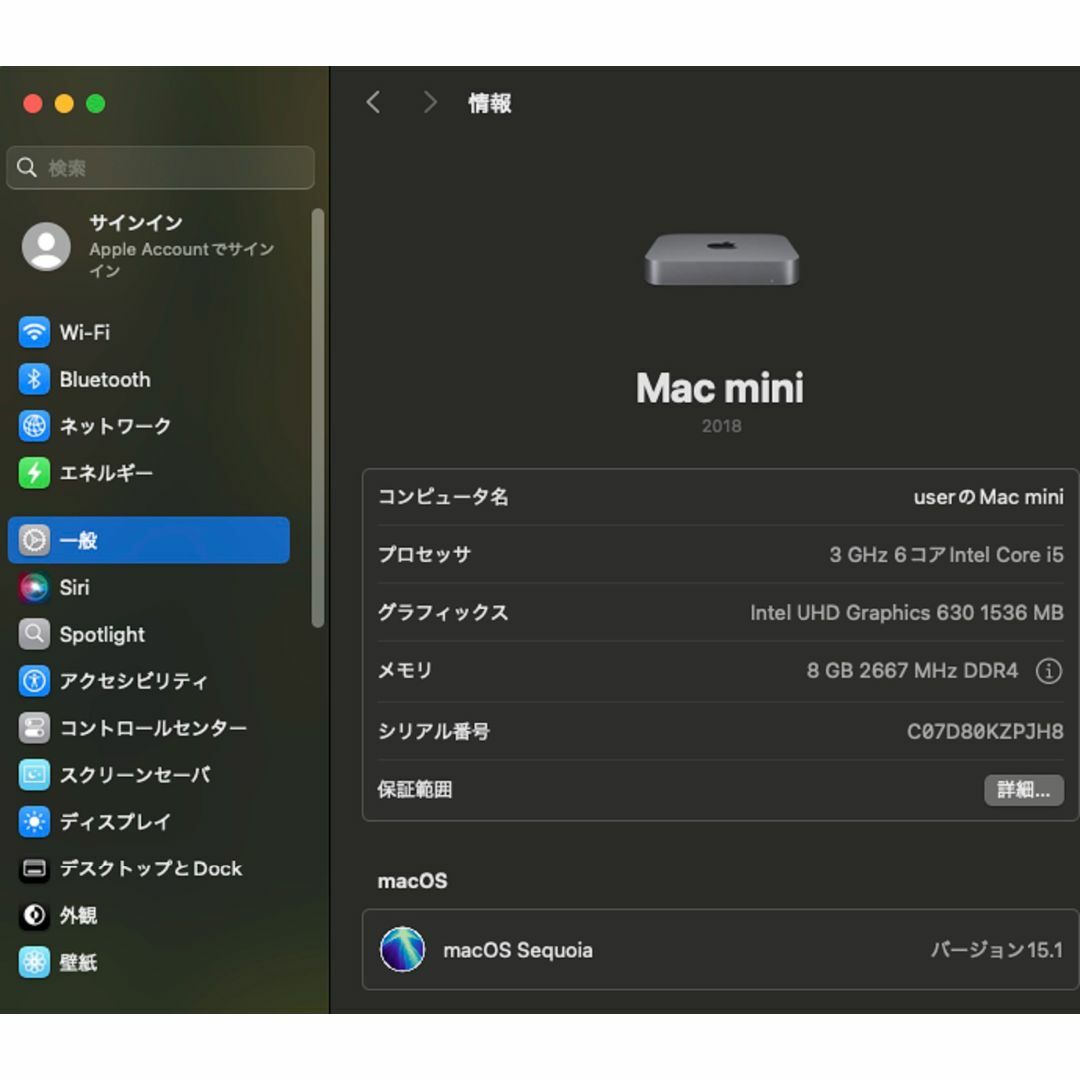The image size is (1080, 1080).
Task: Click the 保証範囲 row label
Action: tap(415, 789)
